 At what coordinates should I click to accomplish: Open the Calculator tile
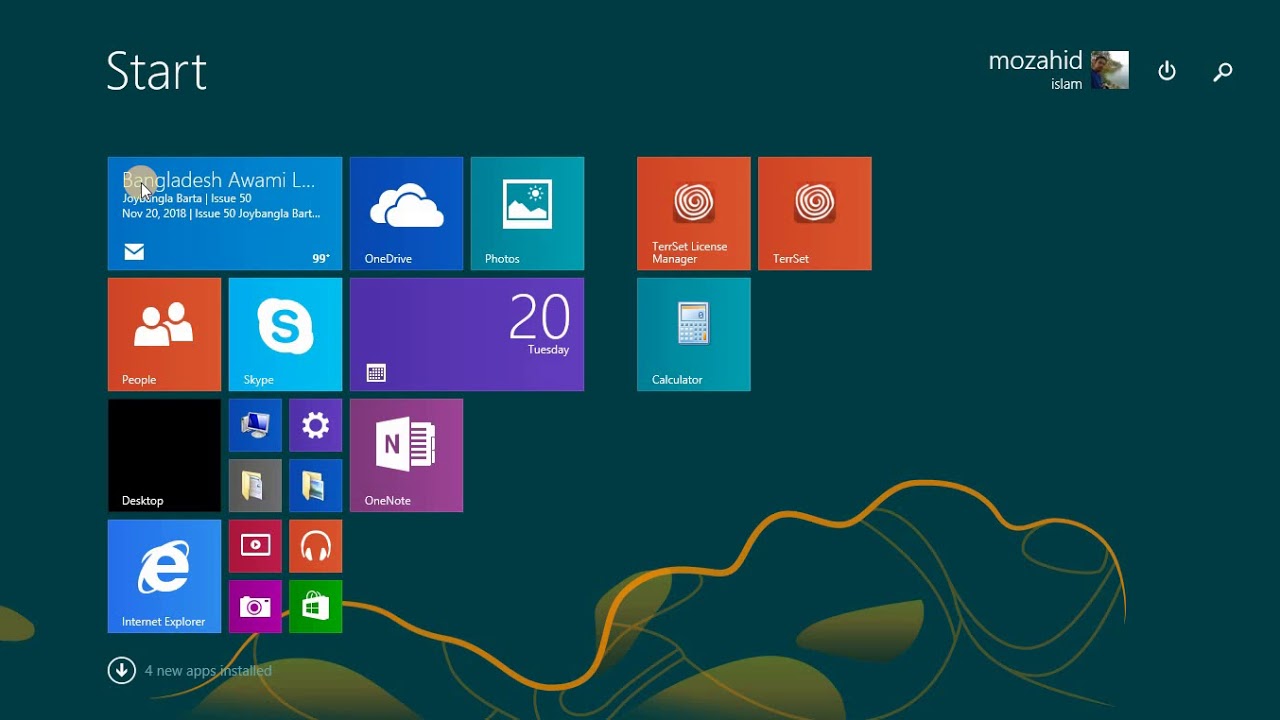coord(693,334)
